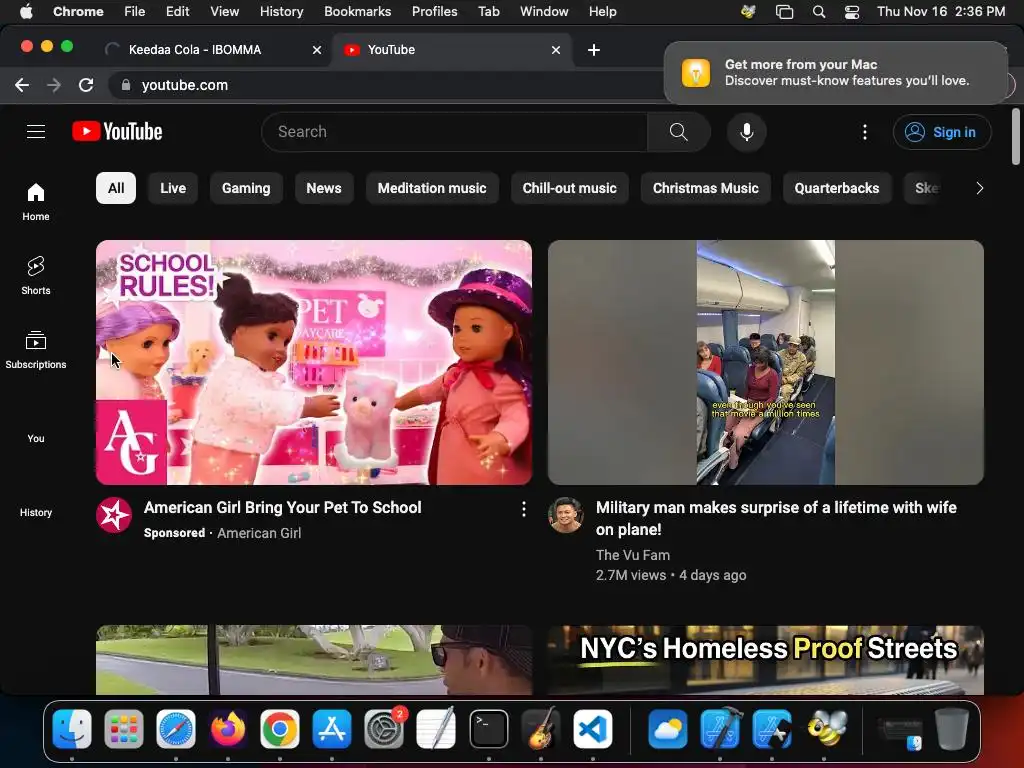
Task: Open the Profiles menu
Action: (434, 12)
